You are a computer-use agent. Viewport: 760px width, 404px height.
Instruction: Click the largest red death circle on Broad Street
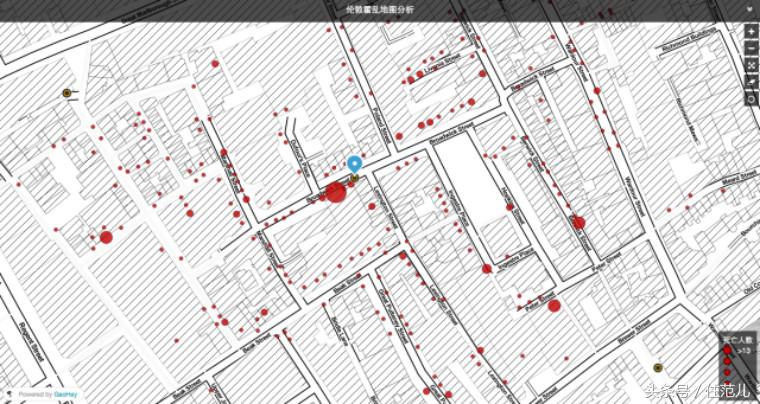click(x=336, y=192)
